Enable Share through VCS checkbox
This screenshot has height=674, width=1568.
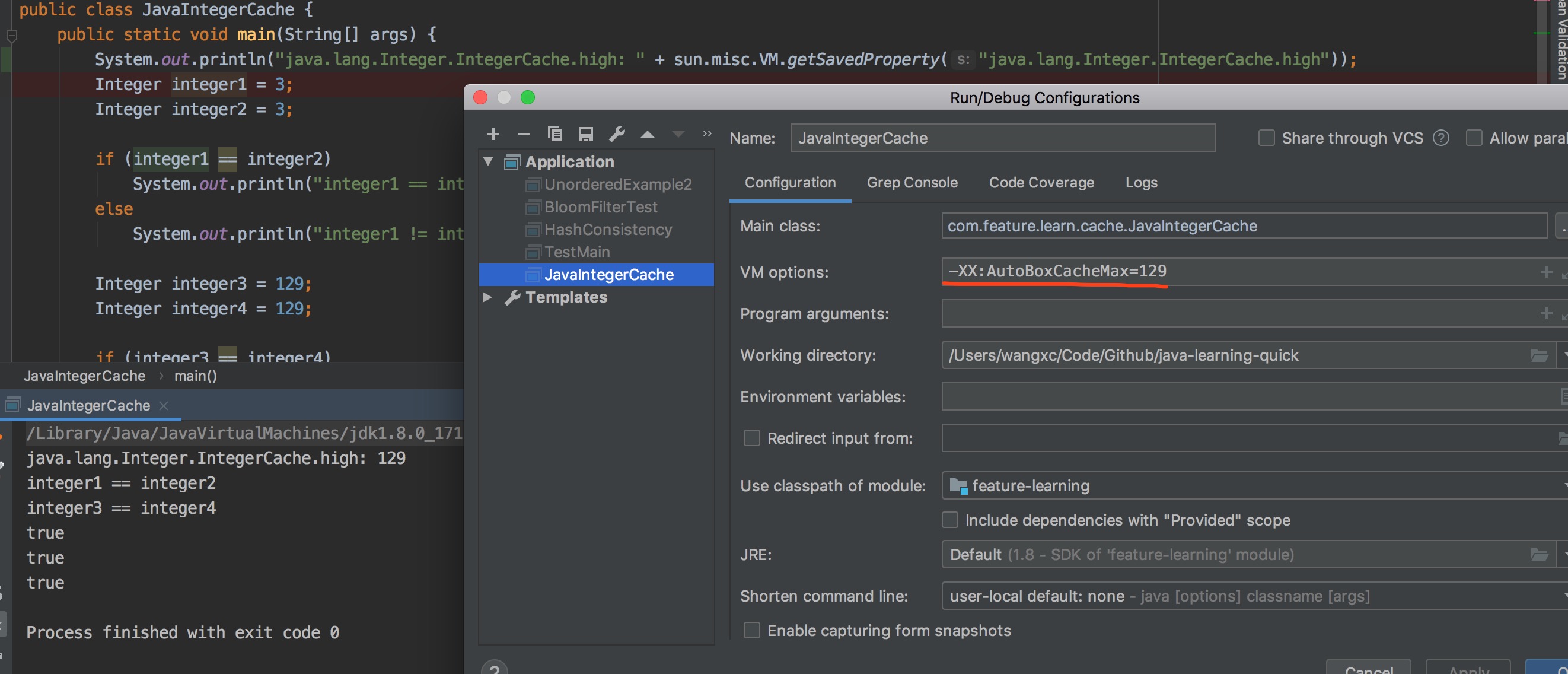1267,138
